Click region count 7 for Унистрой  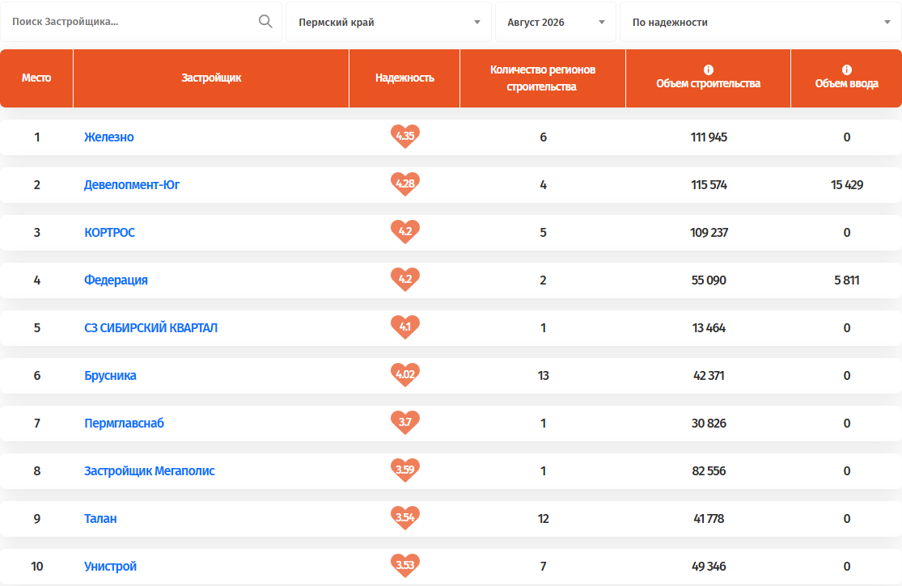[x=543, y=566]
